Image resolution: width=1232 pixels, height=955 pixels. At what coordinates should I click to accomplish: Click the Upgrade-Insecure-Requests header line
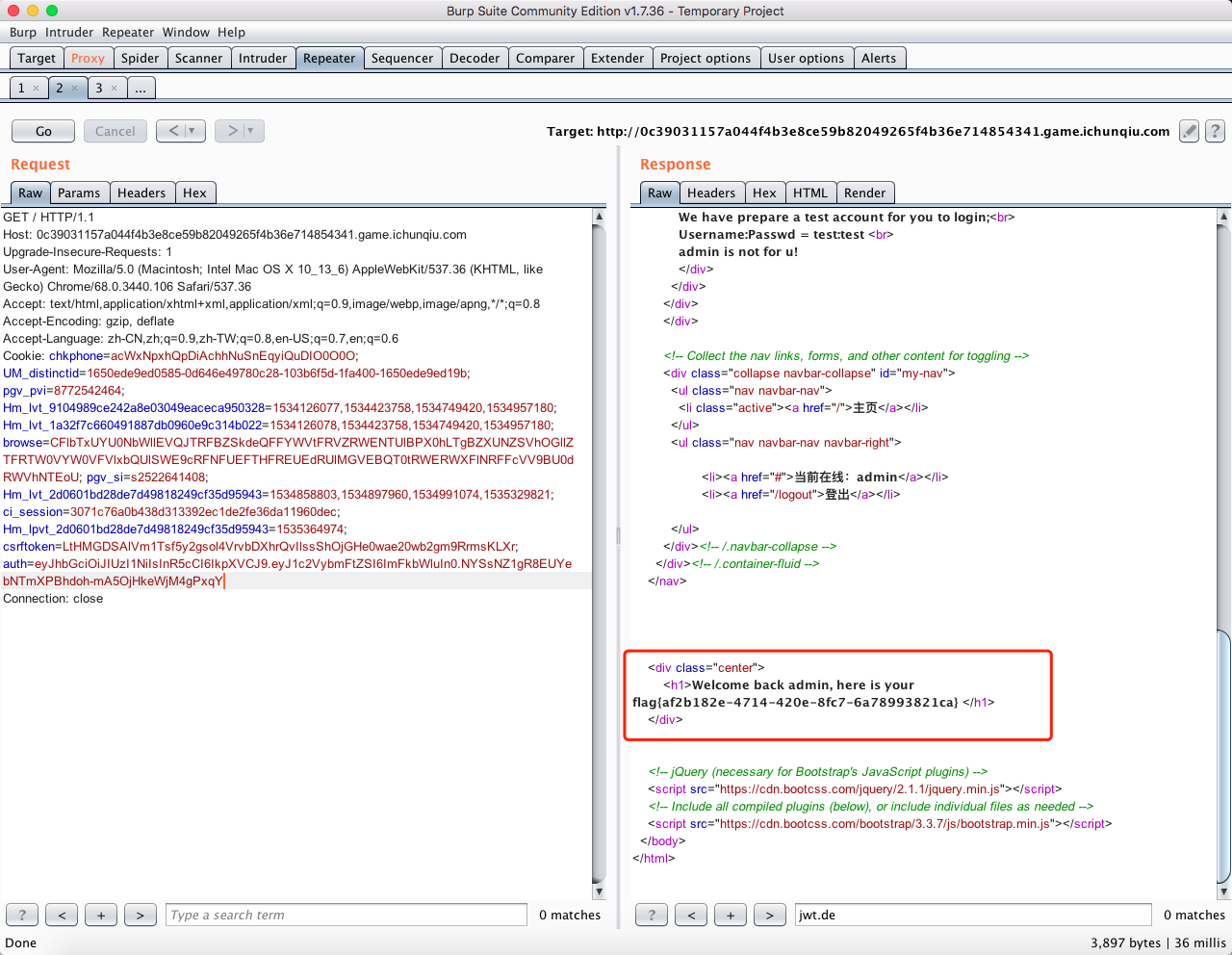(x=88, y=252)
